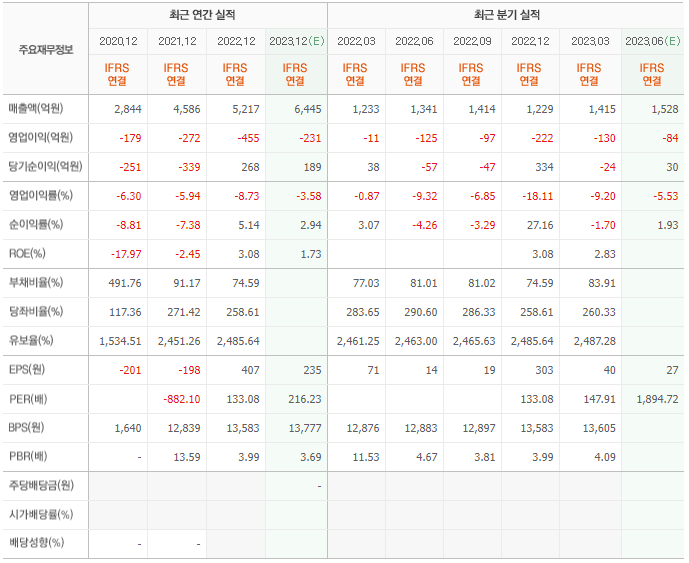Screen dimensions: 689x563
Task: Click the 13,605 BPS value
Action: (x=599, y=428)
